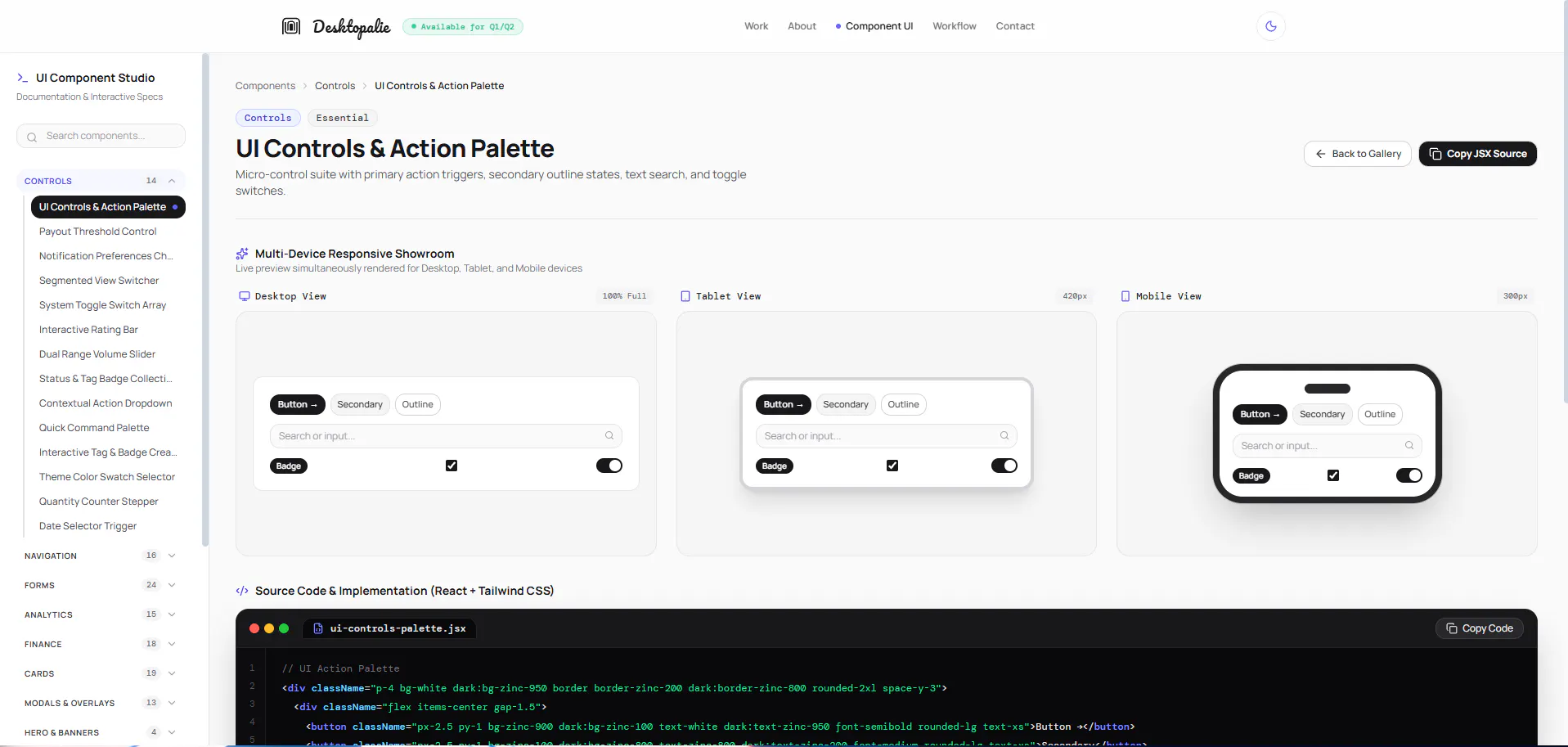Open the About nav item
Screen dimensions: 1568x747
802,26
